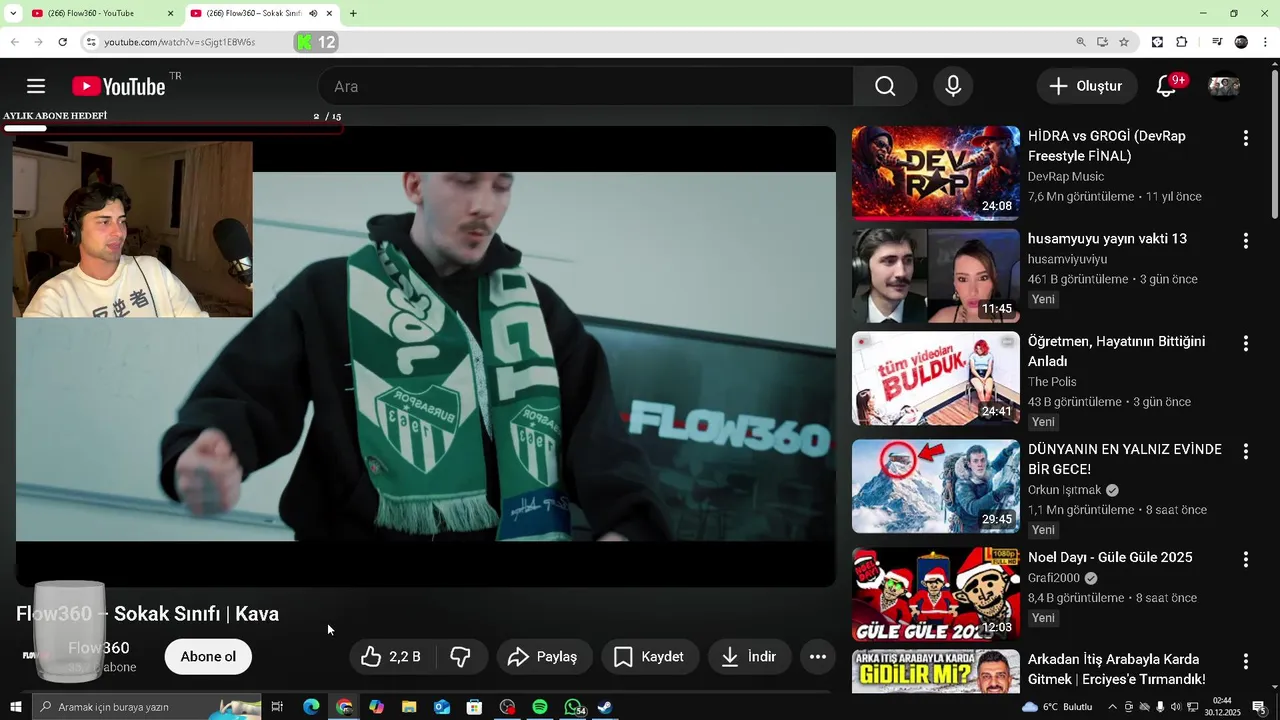The image size is (1280, 720).
Task: Like the video with thumbs up
Action: click(392, 656)
